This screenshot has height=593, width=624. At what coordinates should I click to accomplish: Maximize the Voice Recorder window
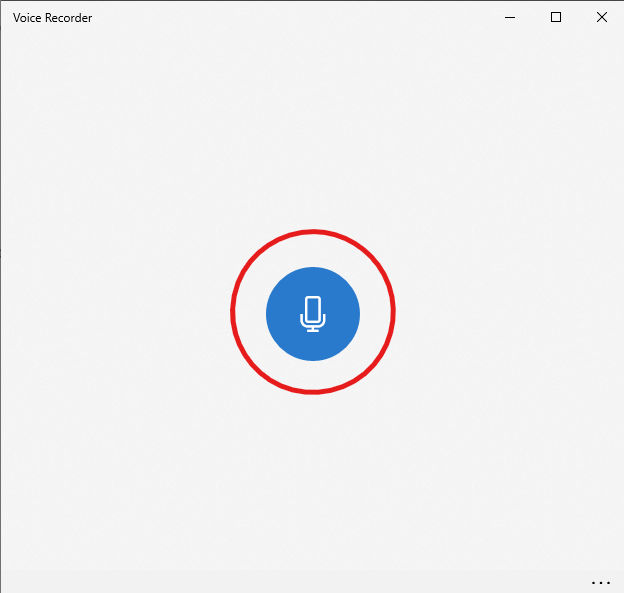tap(556, 17)
